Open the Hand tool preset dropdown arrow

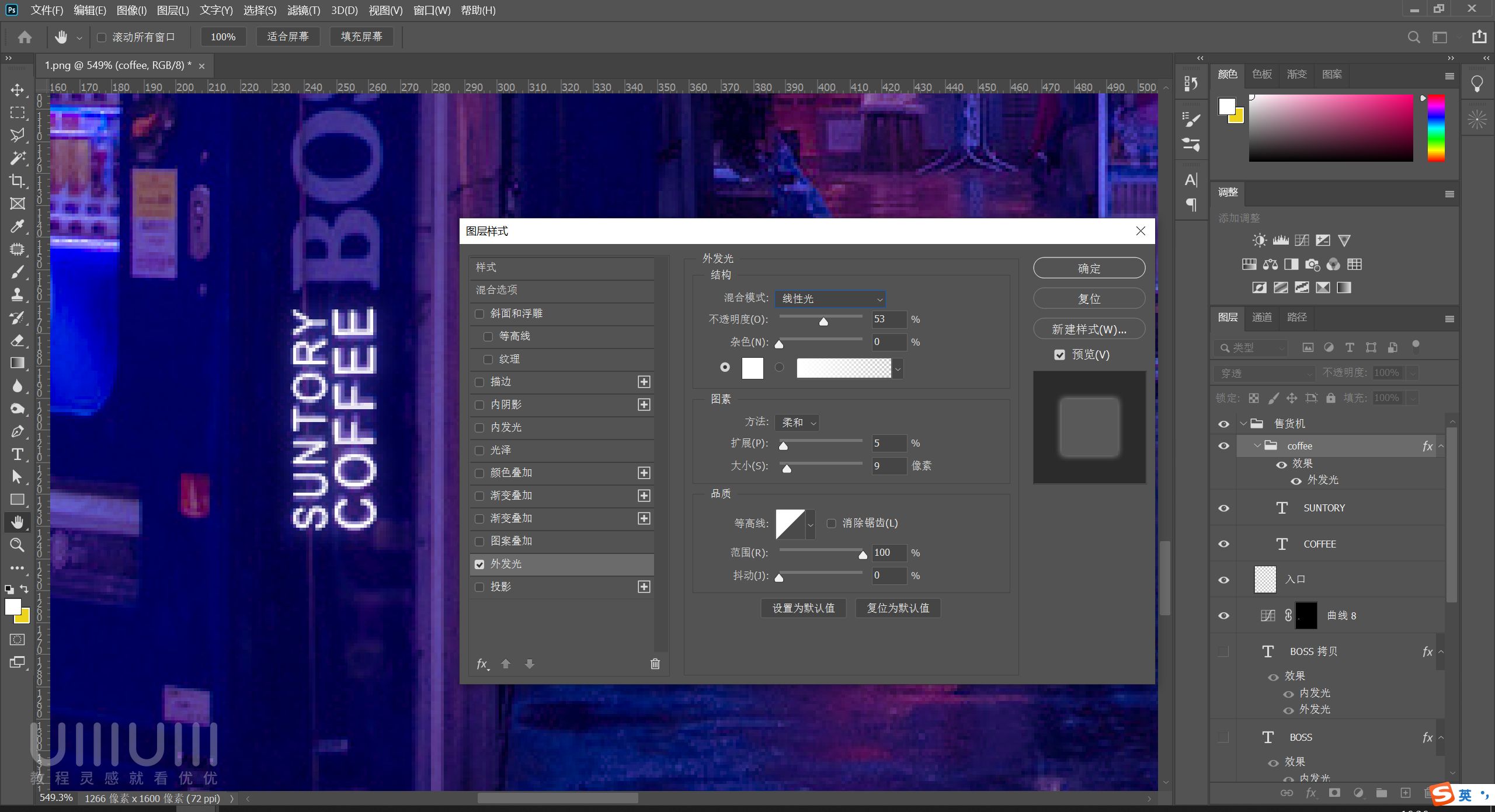coord(79,37)
